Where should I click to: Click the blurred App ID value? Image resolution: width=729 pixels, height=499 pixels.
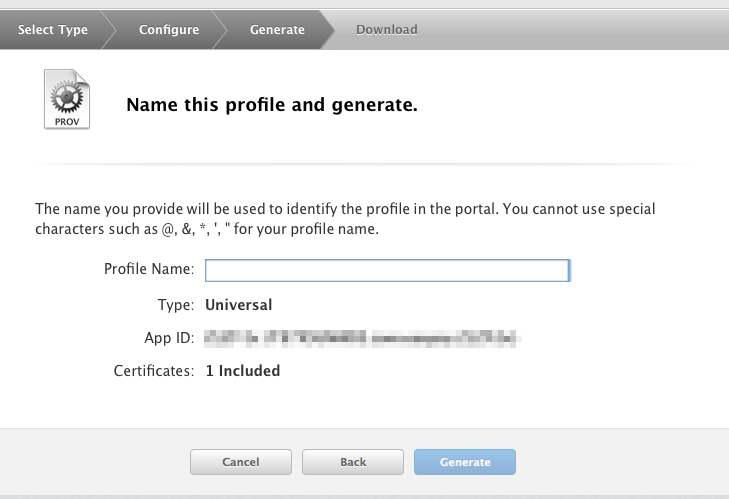(x=365, y=338)
